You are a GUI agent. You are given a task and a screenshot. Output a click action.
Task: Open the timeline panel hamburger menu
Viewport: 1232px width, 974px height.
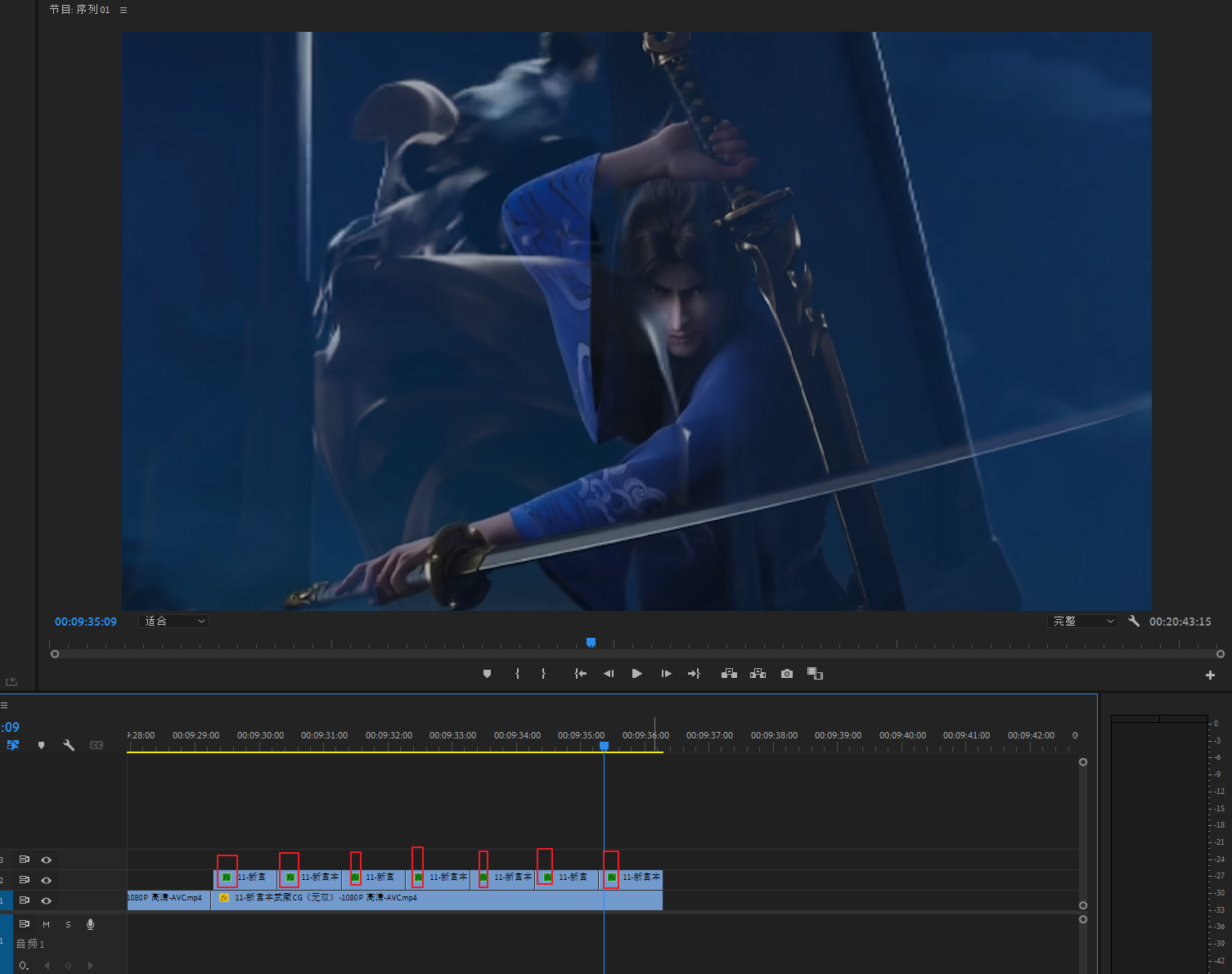coord(4,705)
